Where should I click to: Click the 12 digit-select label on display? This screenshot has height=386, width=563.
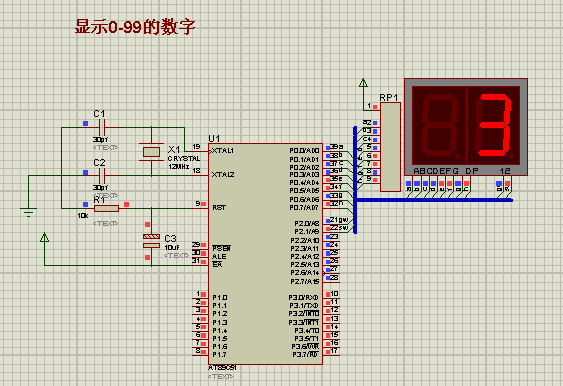[x=505, y=171]
